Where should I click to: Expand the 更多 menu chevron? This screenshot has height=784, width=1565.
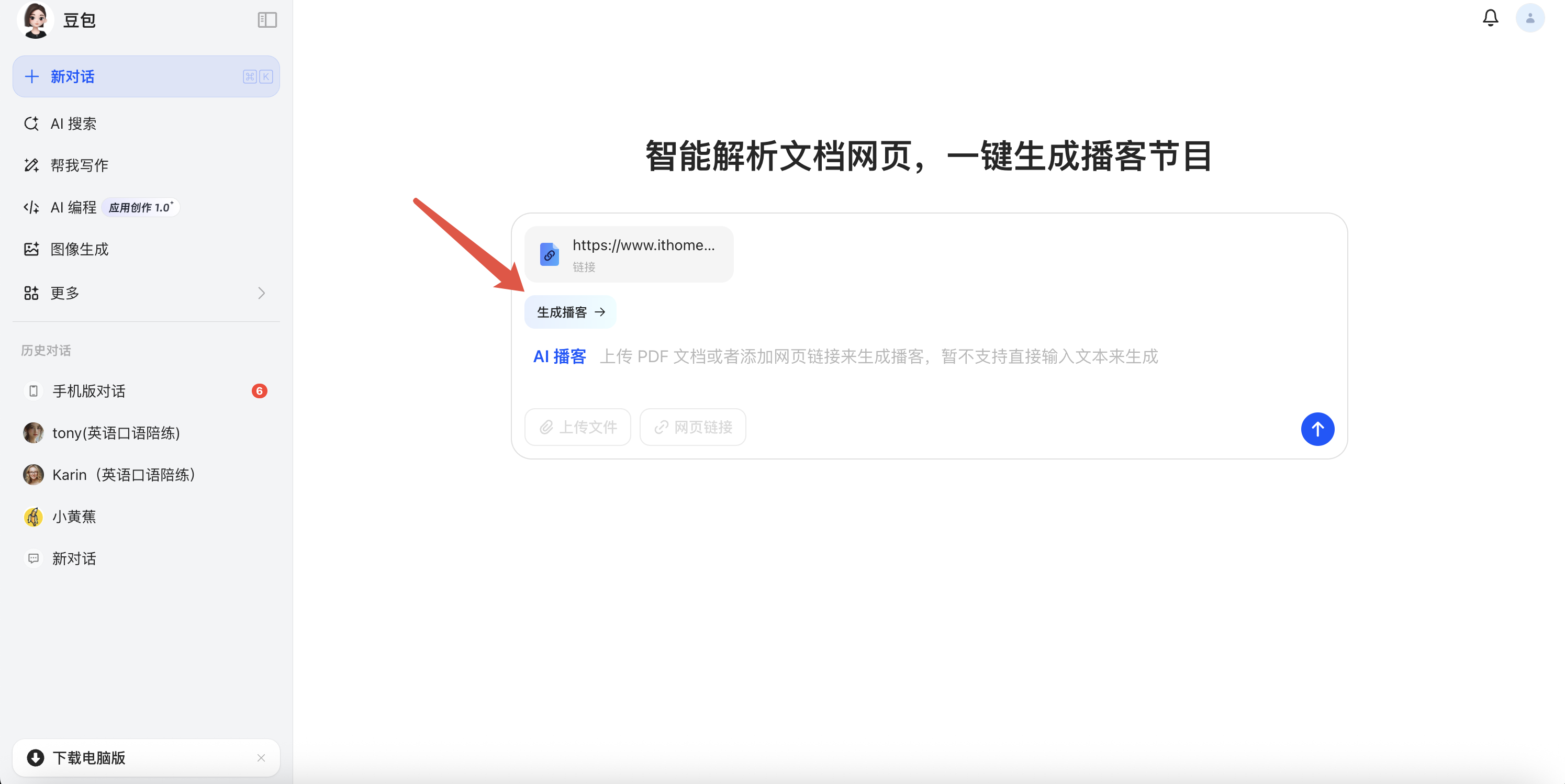coord(261,293)
